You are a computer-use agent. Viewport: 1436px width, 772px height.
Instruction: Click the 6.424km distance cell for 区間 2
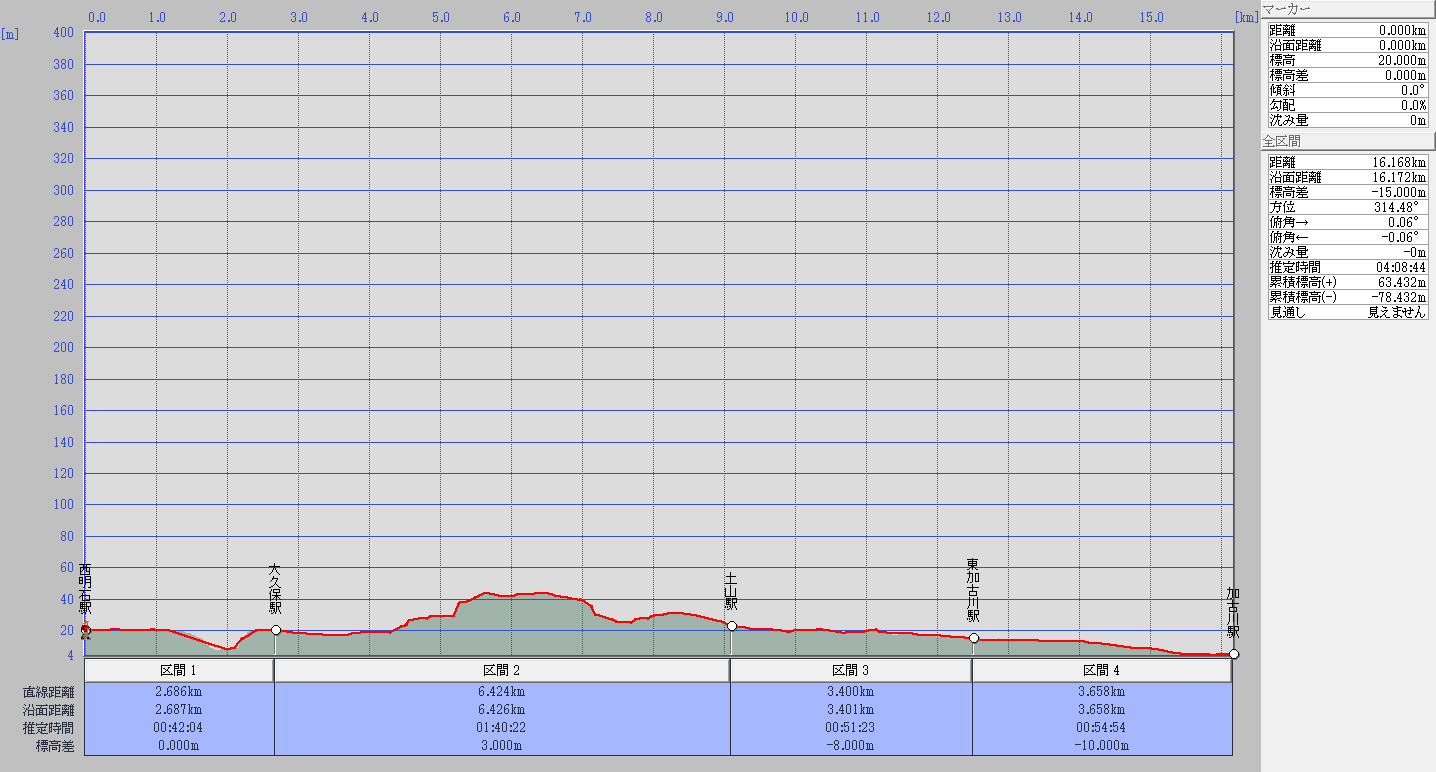pos(502,692)
